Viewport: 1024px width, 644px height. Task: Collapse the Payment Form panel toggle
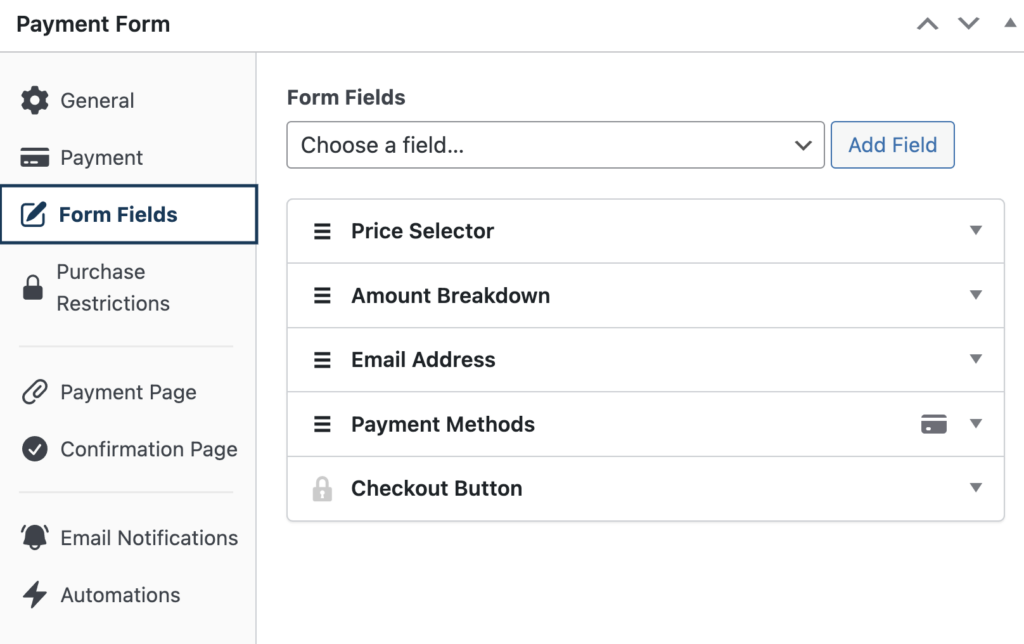(1009, 23)
